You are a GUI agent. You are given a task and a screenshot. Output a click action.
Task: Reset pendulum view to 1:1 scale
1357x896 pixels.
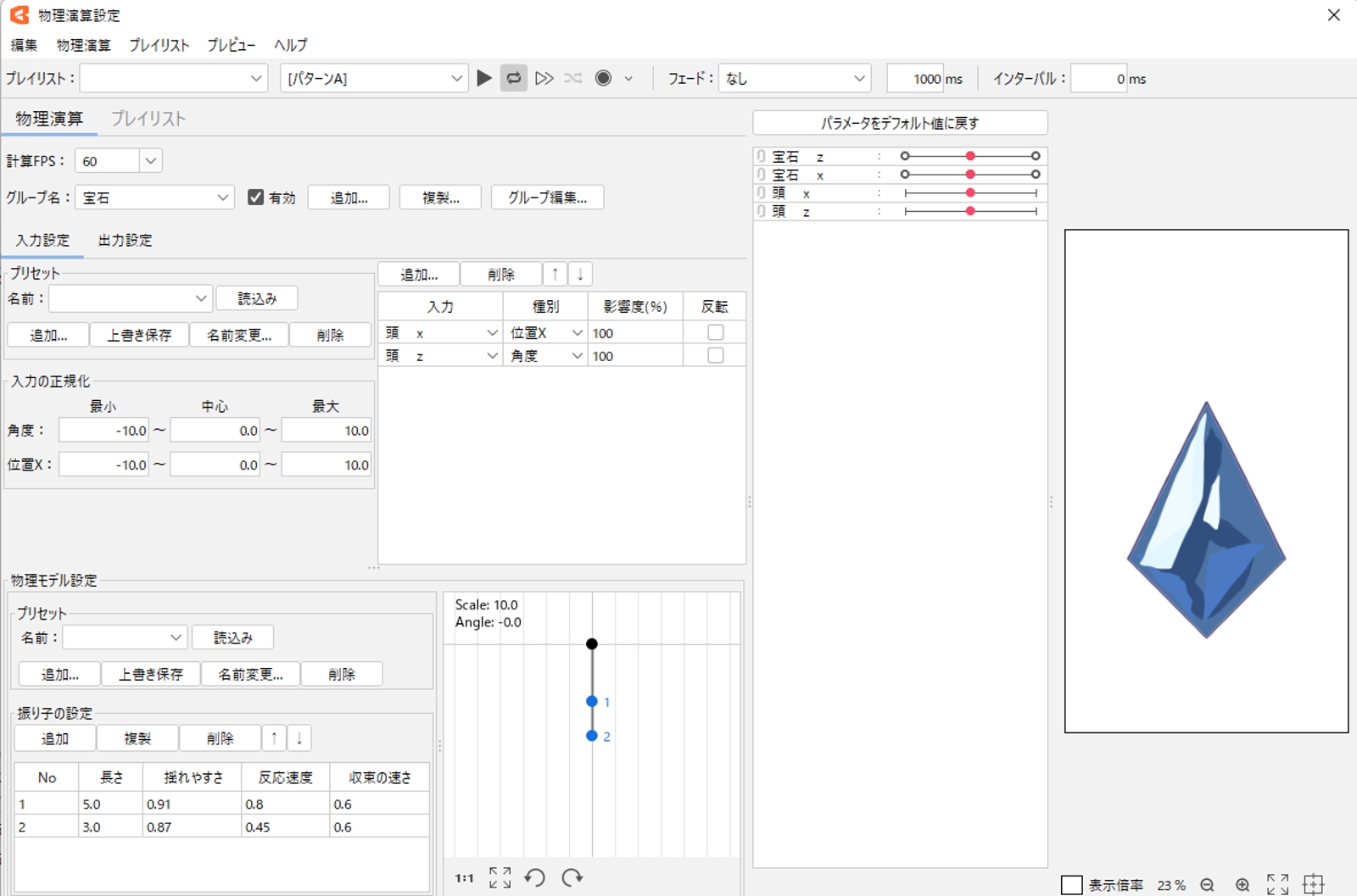[x=464, y=878]
